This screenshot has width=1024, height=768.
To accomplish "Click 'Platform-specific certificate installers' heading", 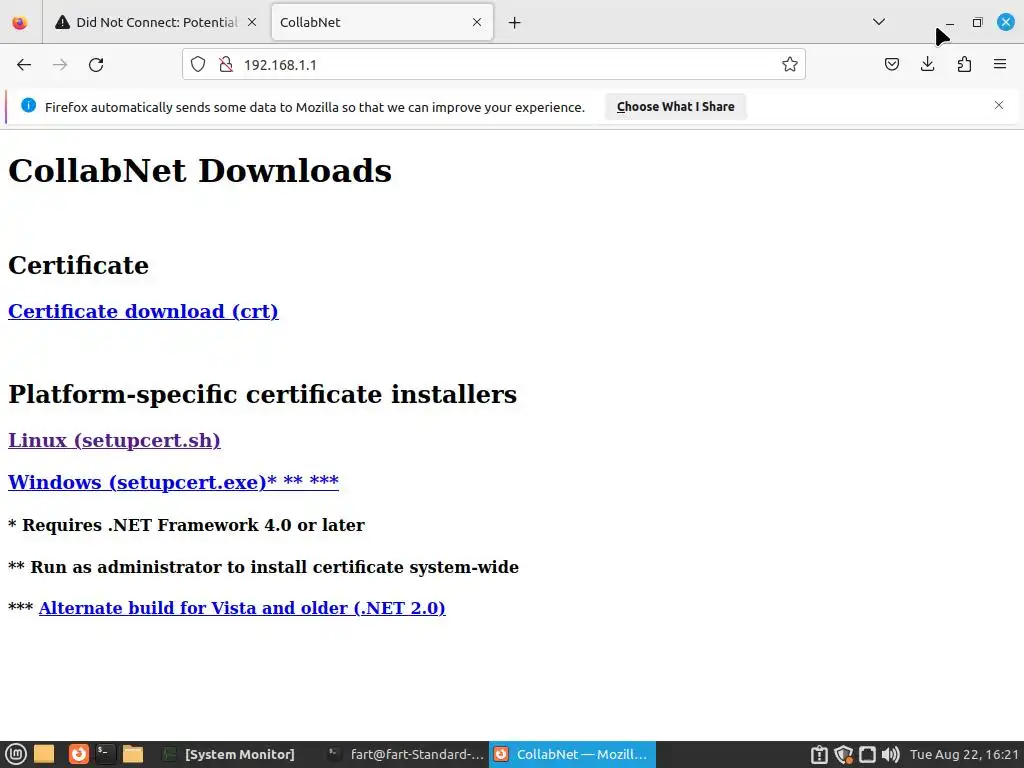I will 263,394.
